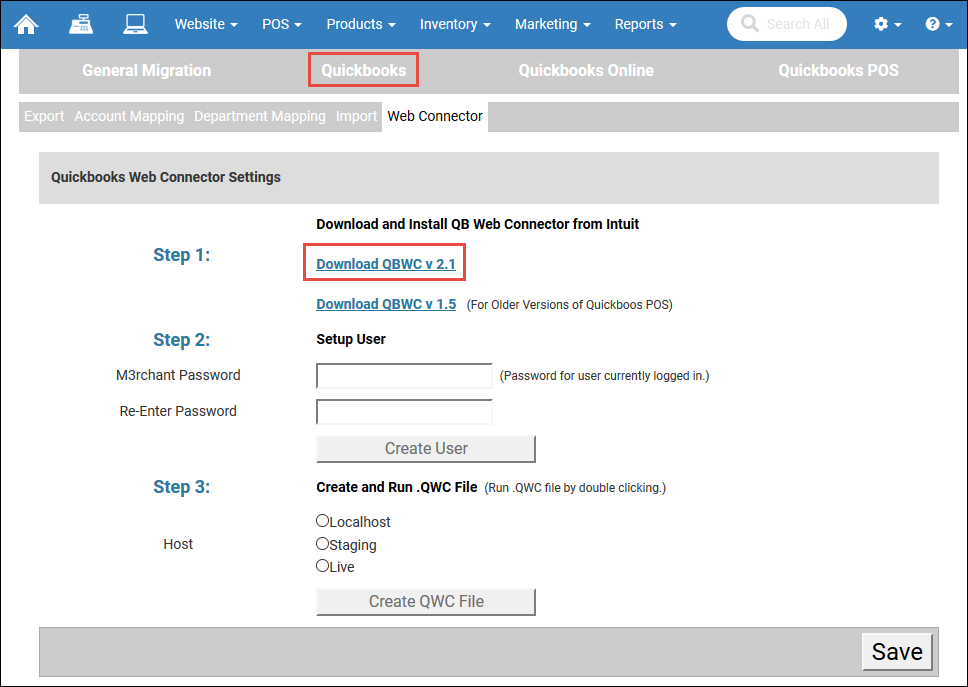
Task: Open the Export sub-tab
Action: [x=44, y=116]
